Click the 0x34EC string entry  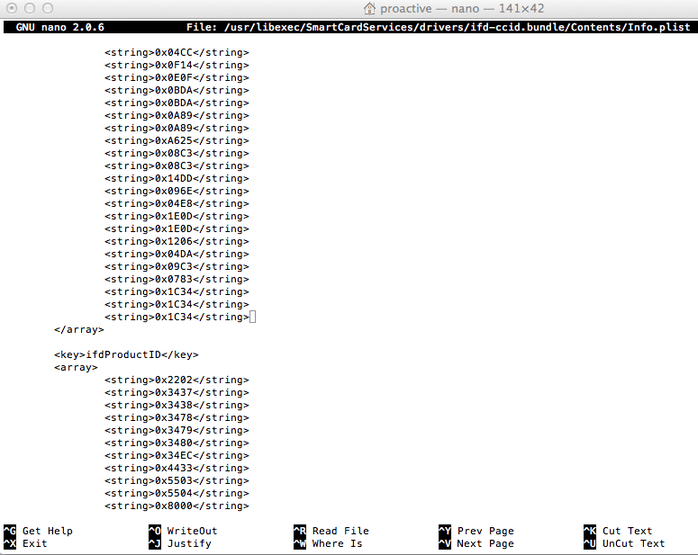[x=177, y=455]
